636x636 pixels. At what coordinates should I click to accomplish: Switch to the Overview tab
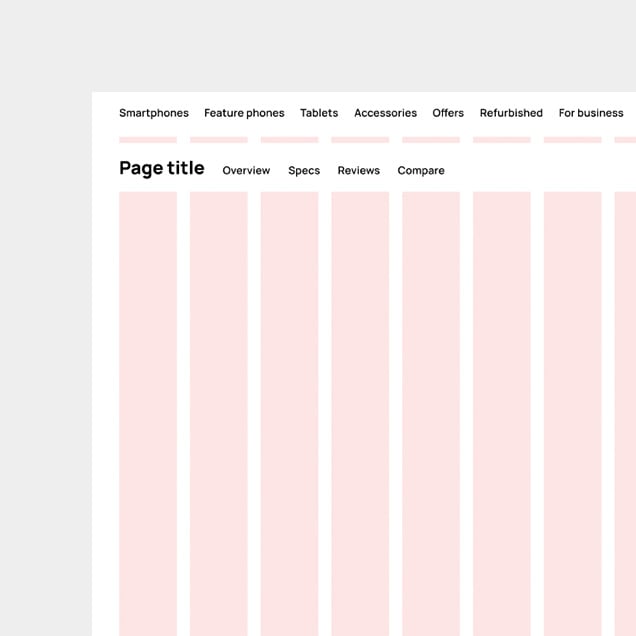pyautogui.click(x=246, y=170)
